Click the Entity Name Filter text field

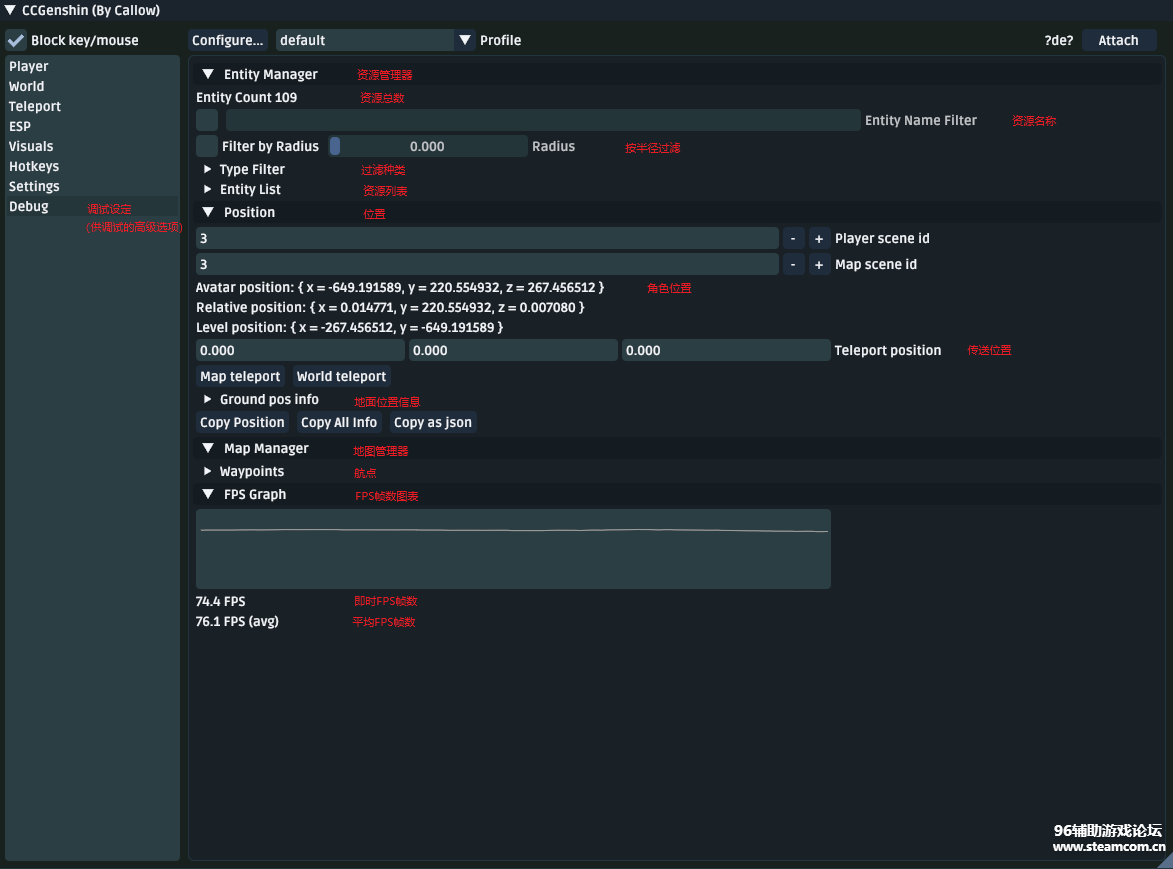click(542, 120)
